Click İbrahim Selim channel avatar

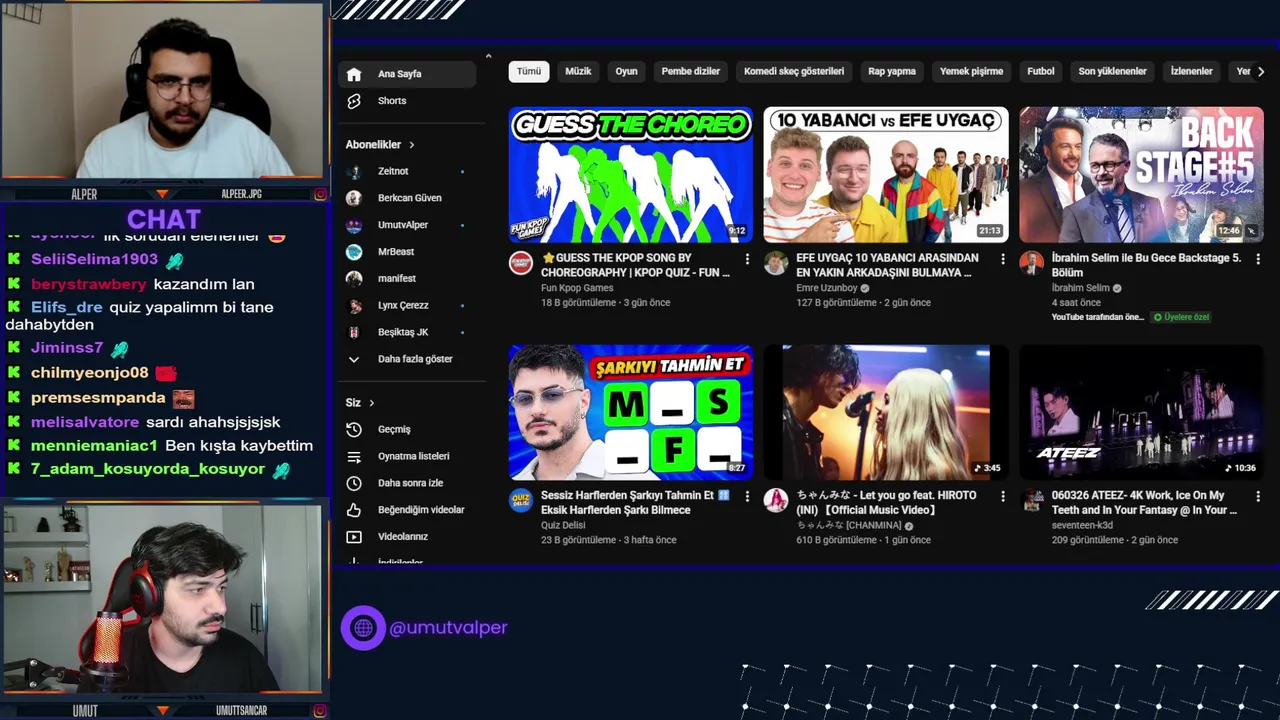[1032, 263]
